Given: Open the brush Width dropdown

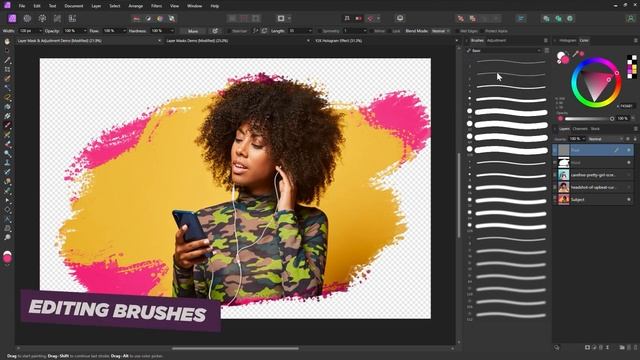Looking at the screenshot, I should click(40, 31).
